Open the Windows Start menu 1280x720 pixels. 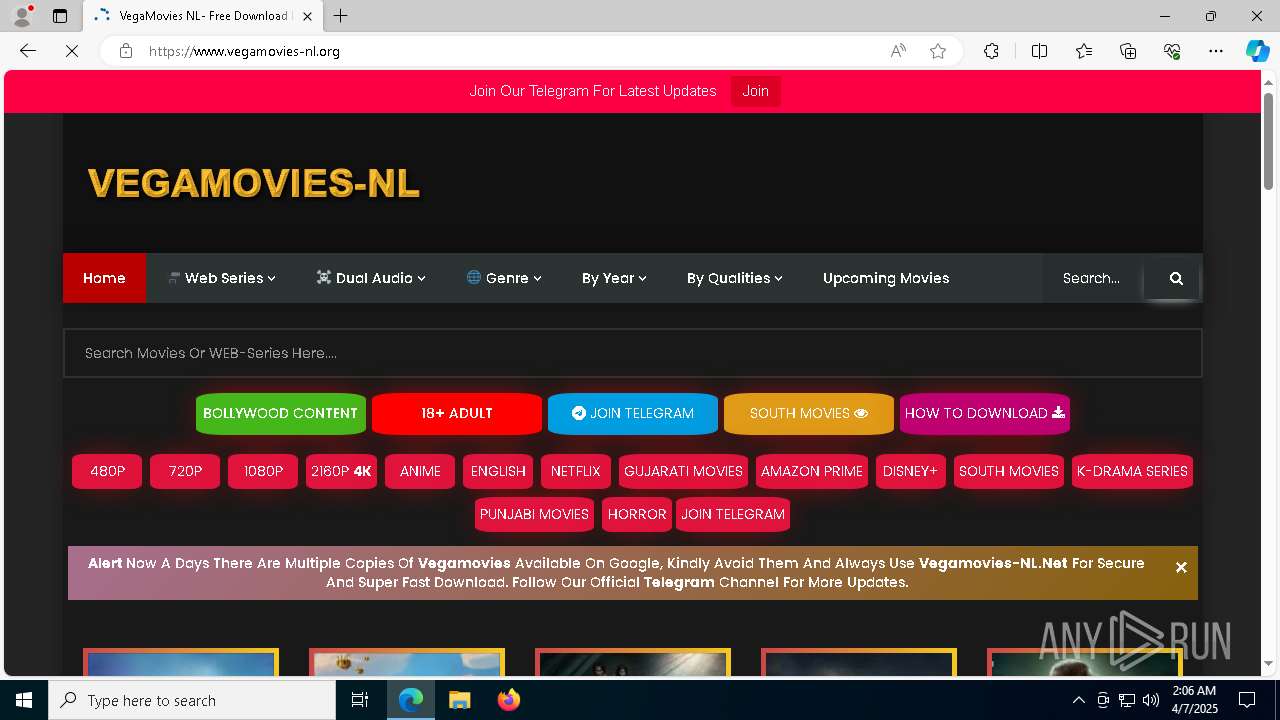[x=24, y=700]
